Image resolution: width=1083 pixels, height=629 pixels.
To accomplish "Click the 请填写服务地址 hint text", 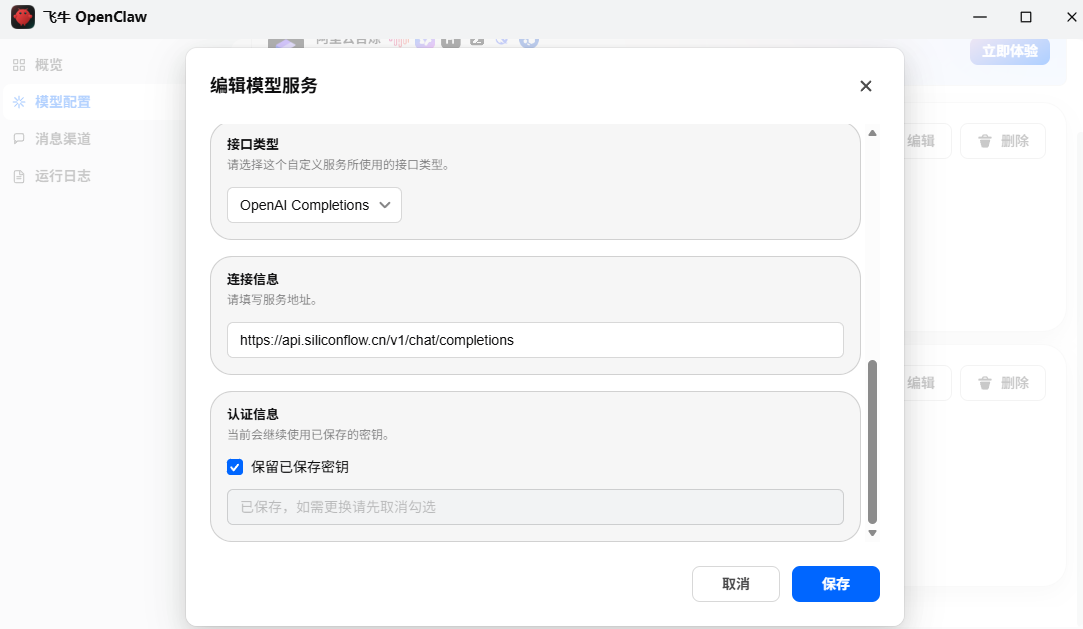I will coord(273,300).
